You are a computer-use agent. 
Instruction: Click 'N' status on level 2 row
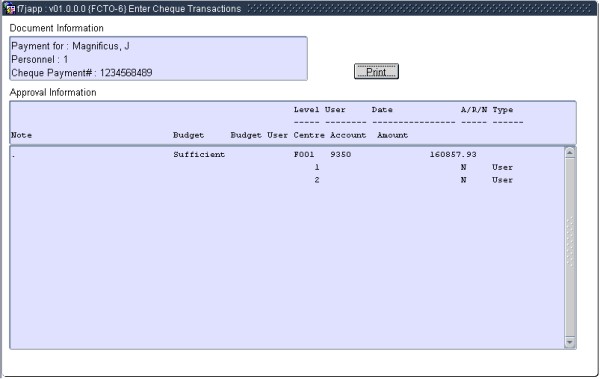tap(463, 180)
